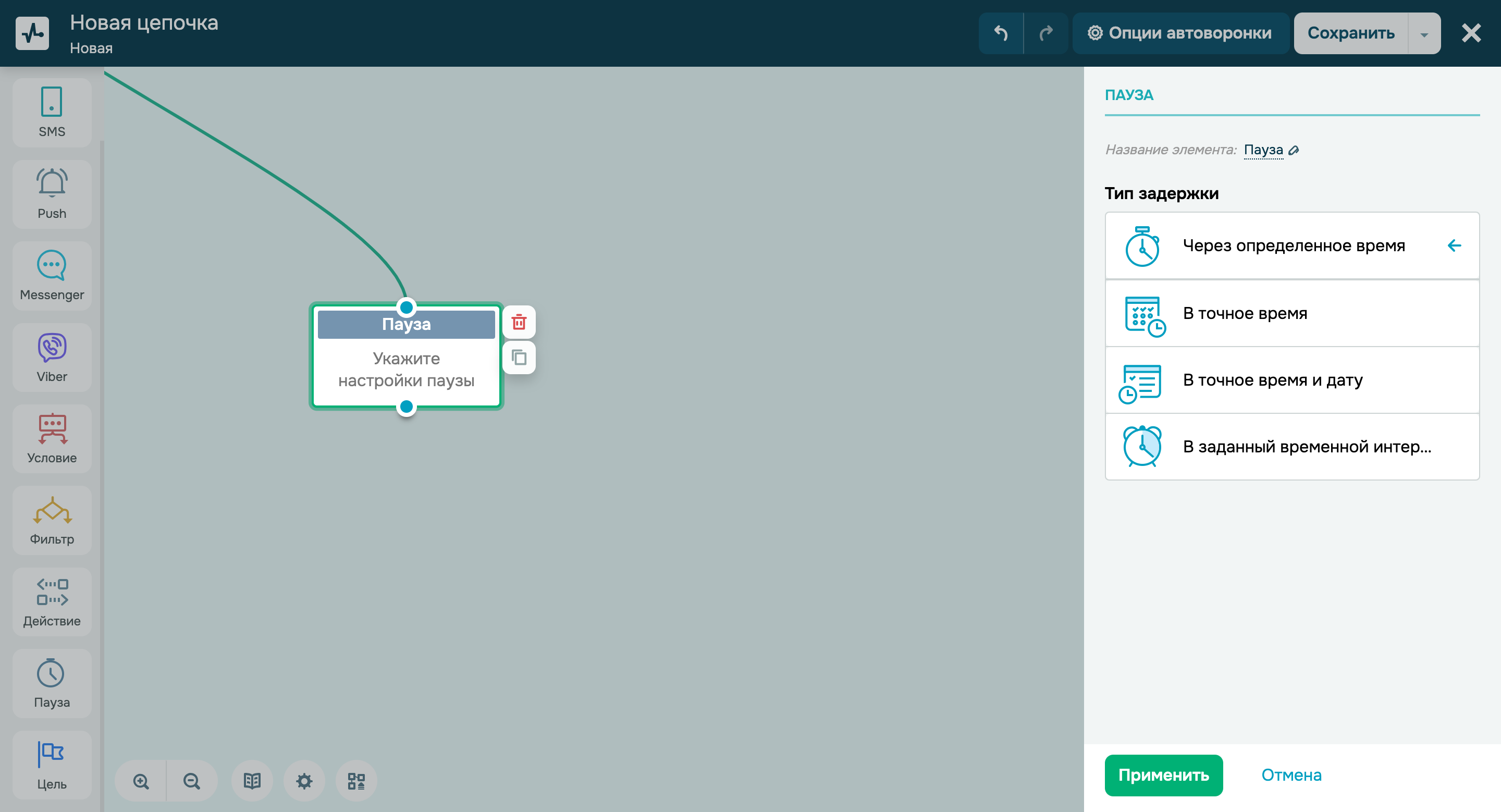Select the SMS block in sidebar
Viewport: 1501px width, 812px height.
[51, 112]
